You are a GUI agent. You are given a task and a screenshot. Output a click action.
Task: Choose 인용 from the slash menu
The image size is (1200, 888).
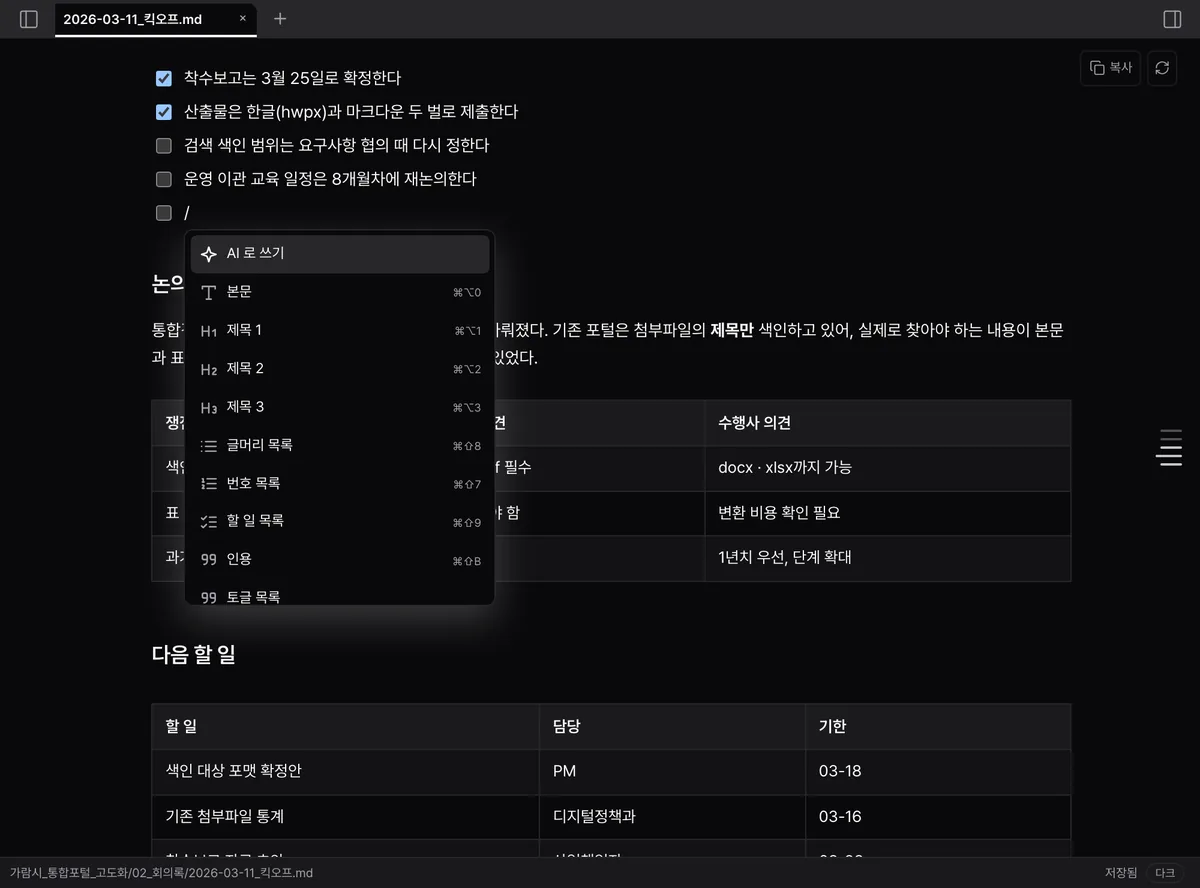[x=340, y=560]
